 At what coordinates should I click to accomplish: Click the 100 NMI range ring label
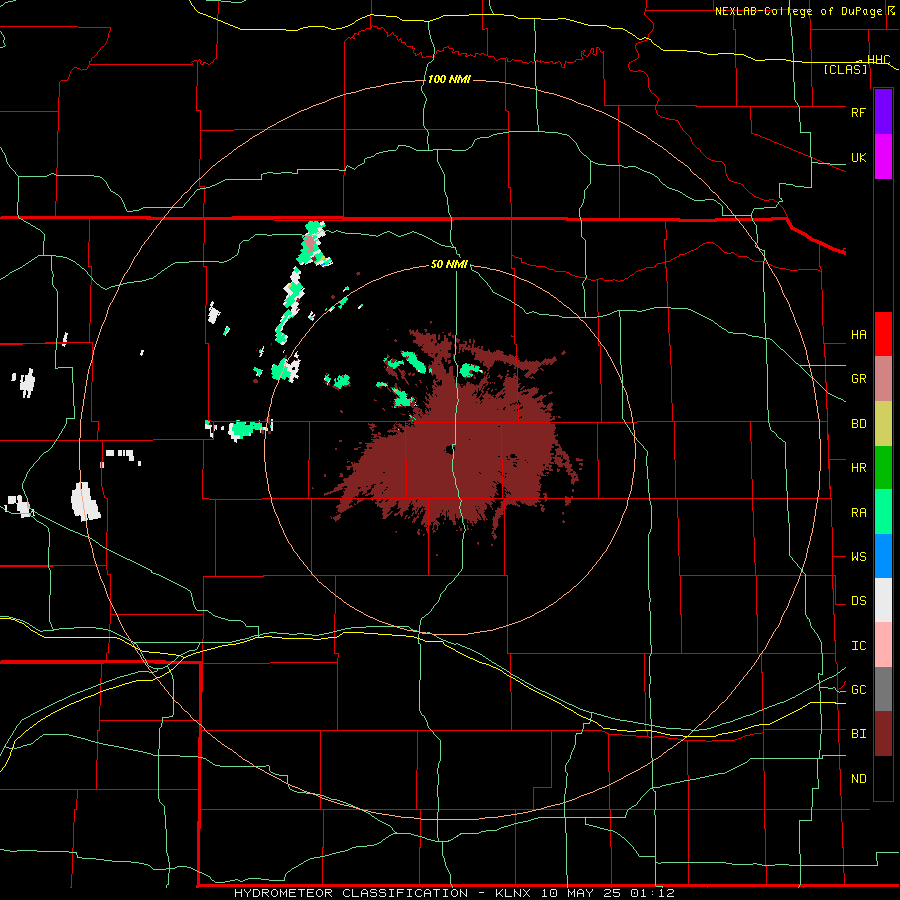pyautogui.click(x=449, y=79)
